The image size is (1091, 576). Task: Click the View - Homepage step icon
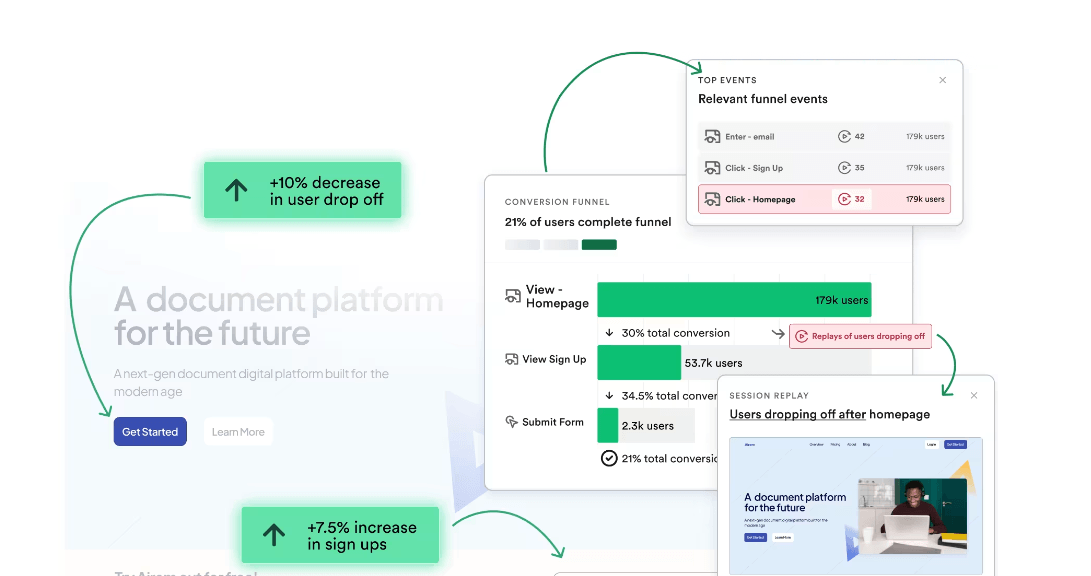click(x=513, y=296)
